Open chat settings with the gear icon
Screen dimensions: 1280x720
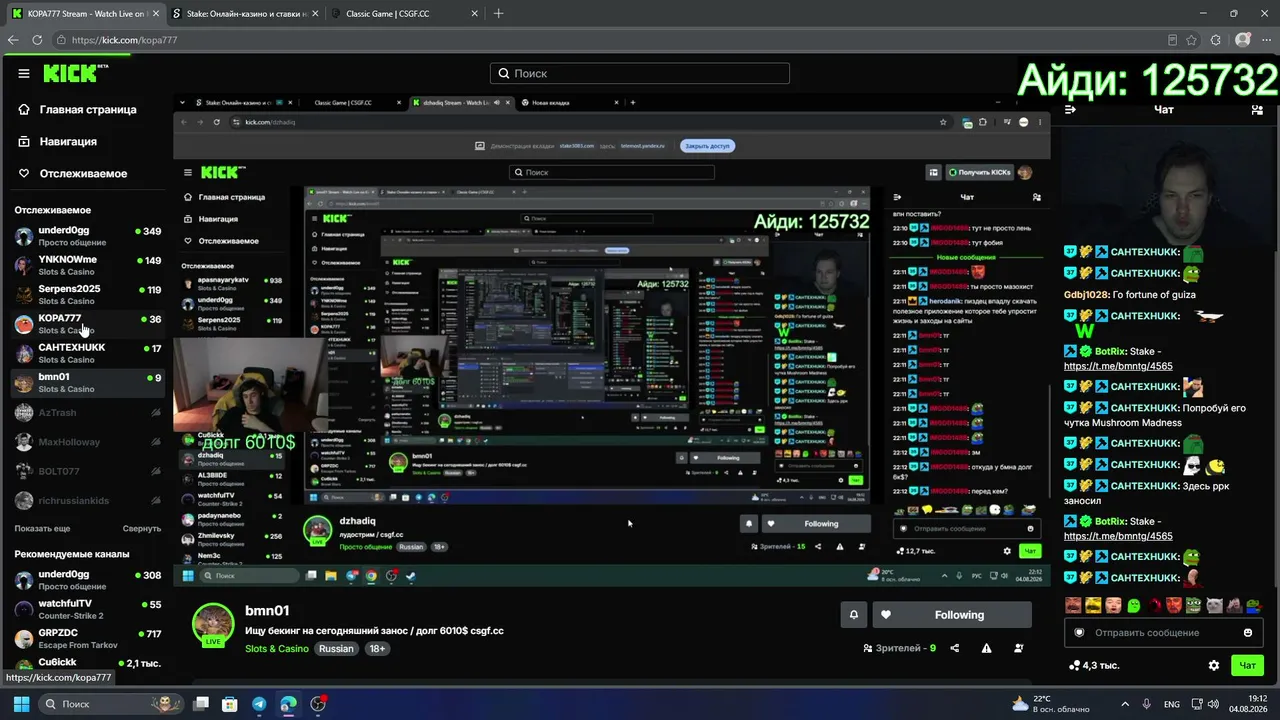point(1214,665)
